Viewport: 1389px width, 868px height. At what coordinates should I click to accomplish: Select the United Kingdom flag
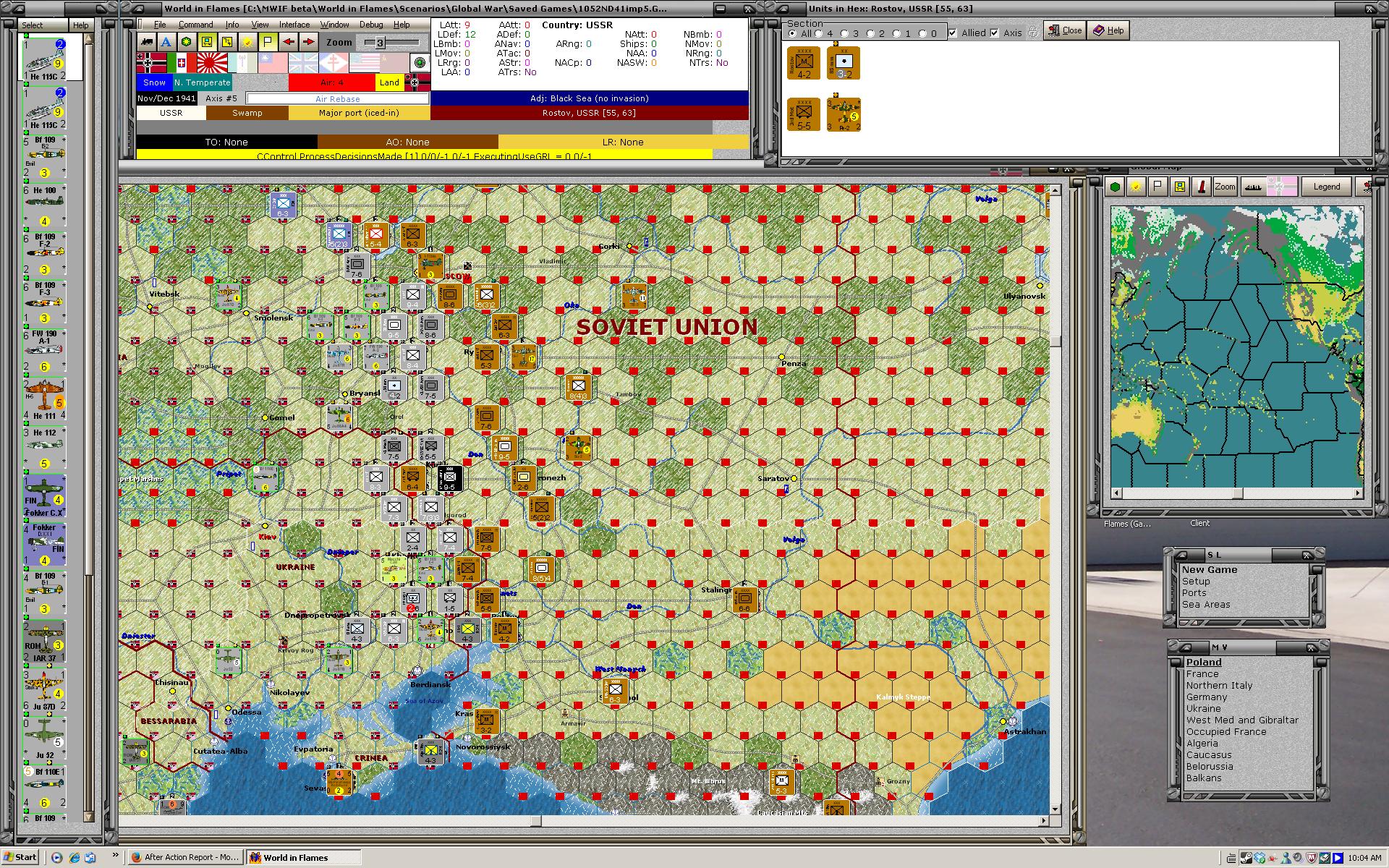coord(303,63)
